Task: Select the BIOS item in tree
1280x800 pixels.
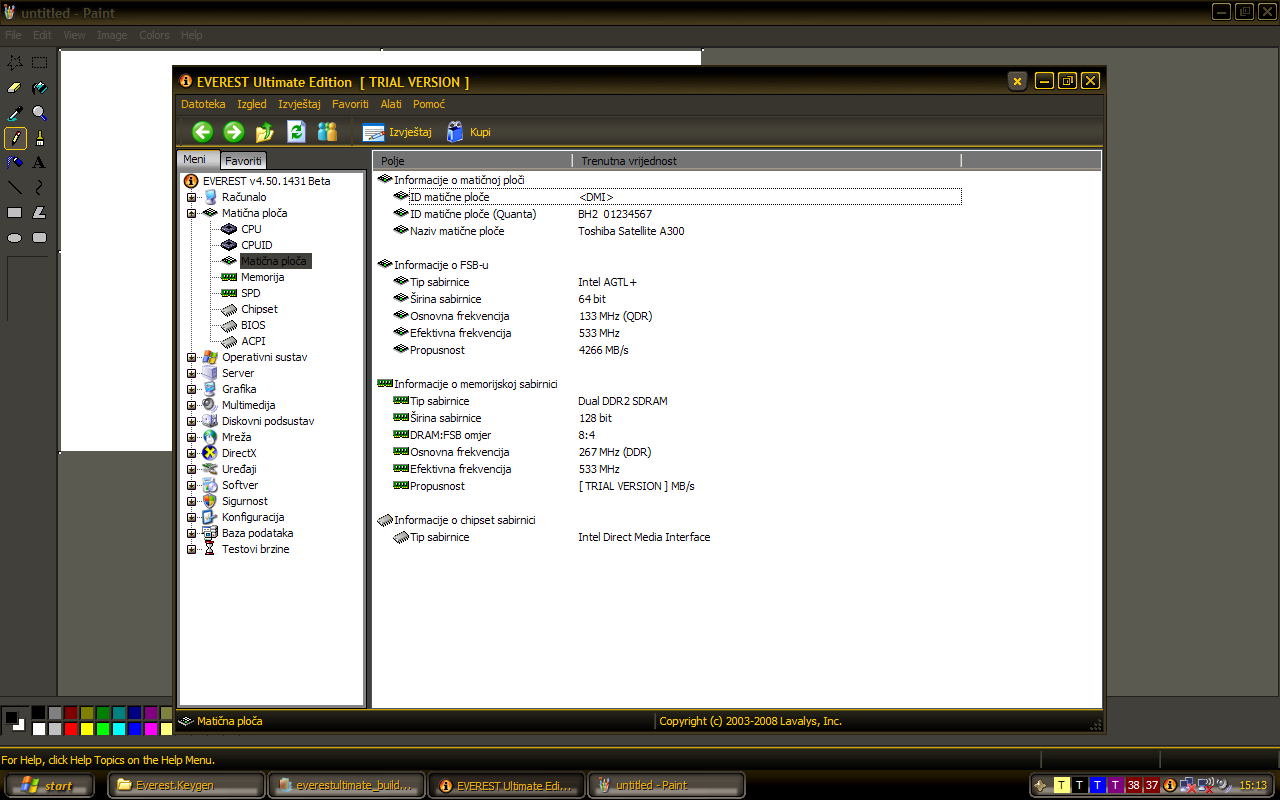Action: click(x=252, y=325)
